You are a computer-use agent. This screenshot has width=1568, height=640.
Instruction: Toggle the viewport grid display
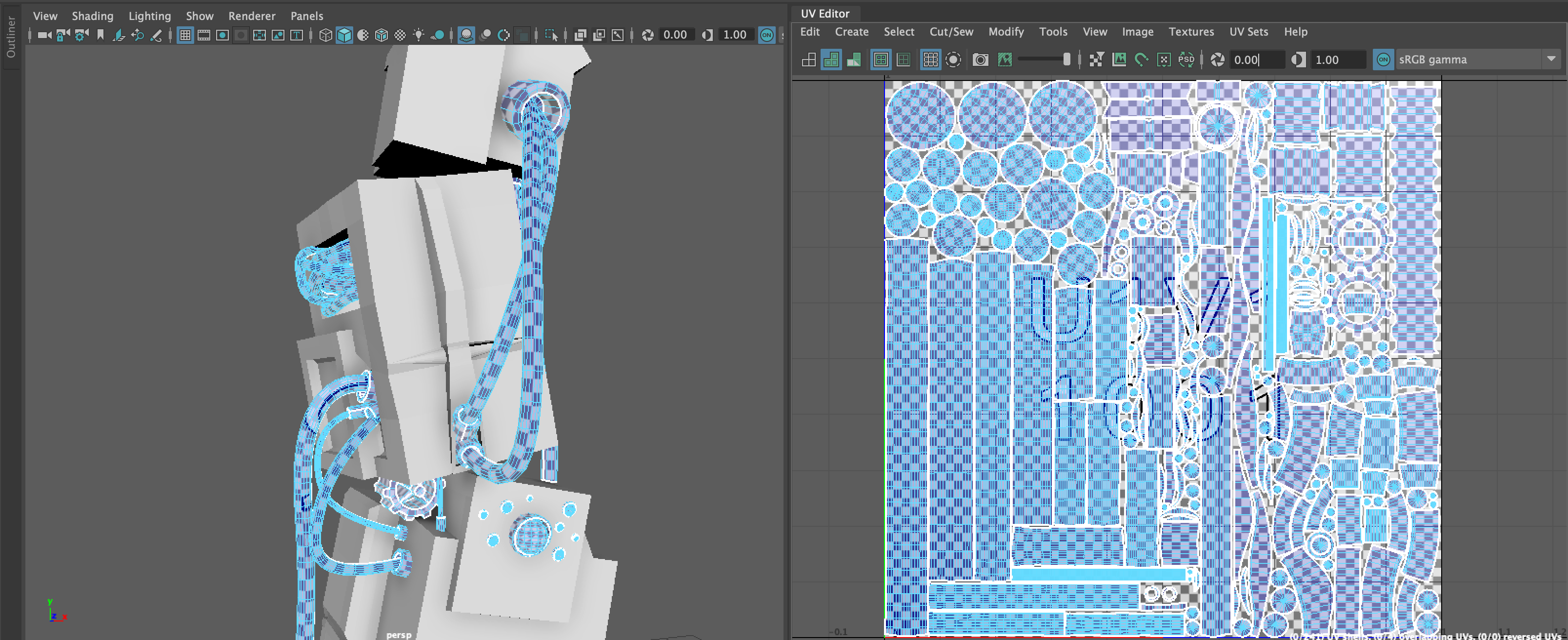click(x=185, y=35)
